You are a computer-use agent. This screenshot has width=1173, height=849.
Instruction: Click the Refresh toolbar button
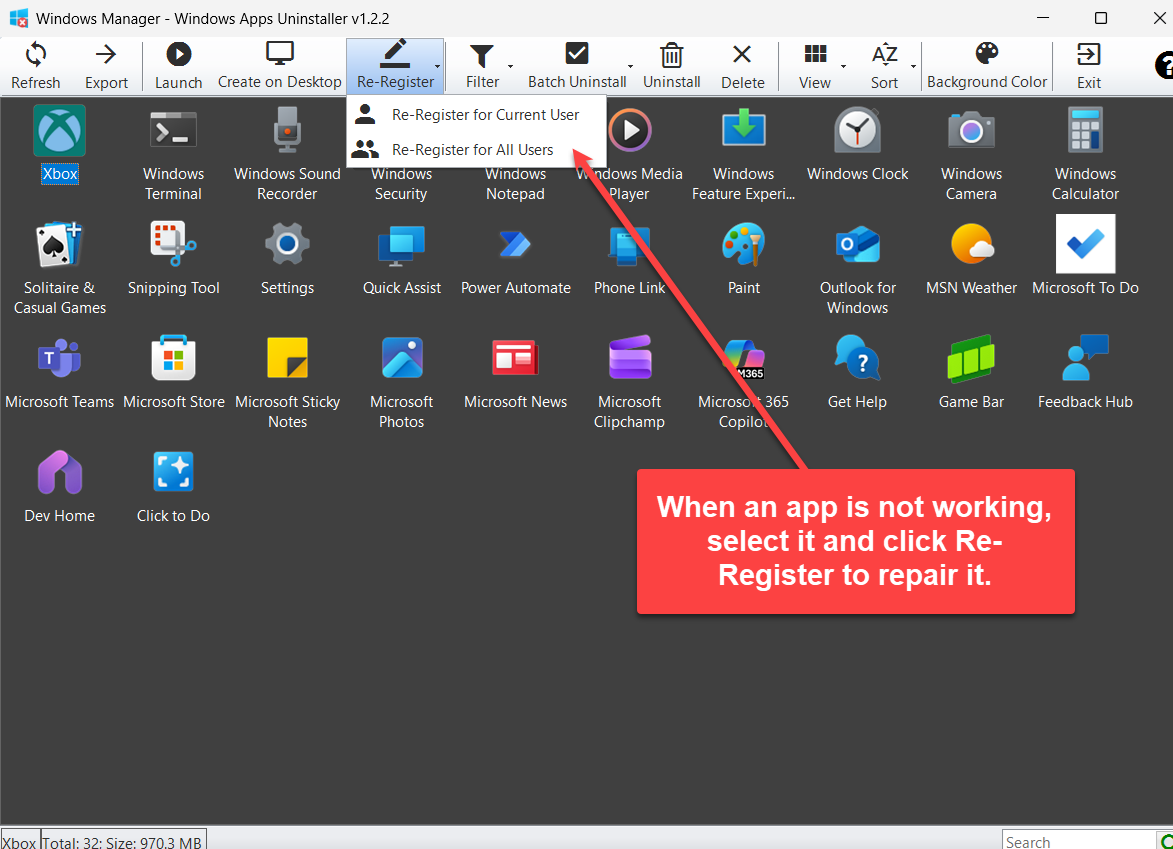(35, 66)
